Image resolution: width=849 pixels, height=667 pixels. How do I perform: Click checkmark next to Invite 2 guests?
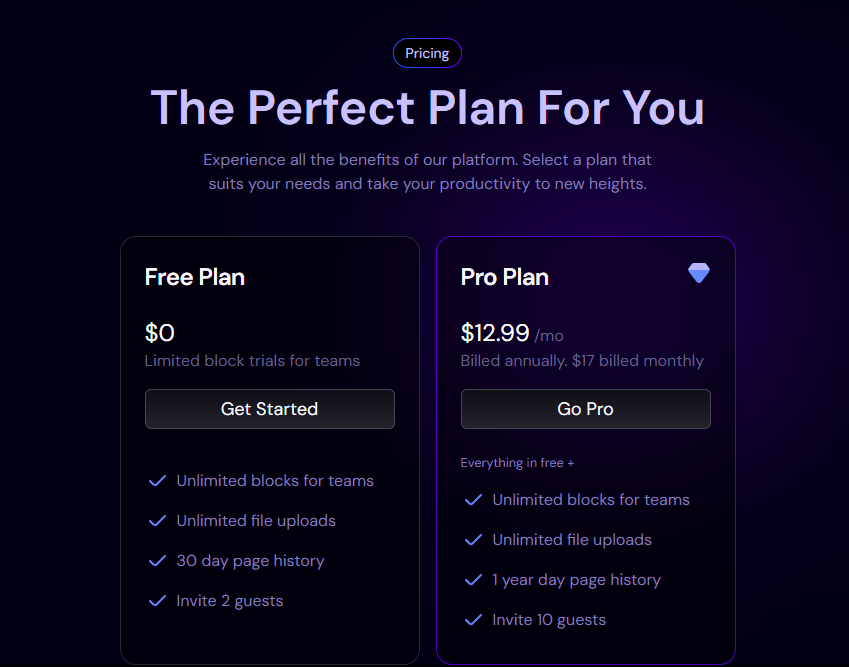(157, 601)
